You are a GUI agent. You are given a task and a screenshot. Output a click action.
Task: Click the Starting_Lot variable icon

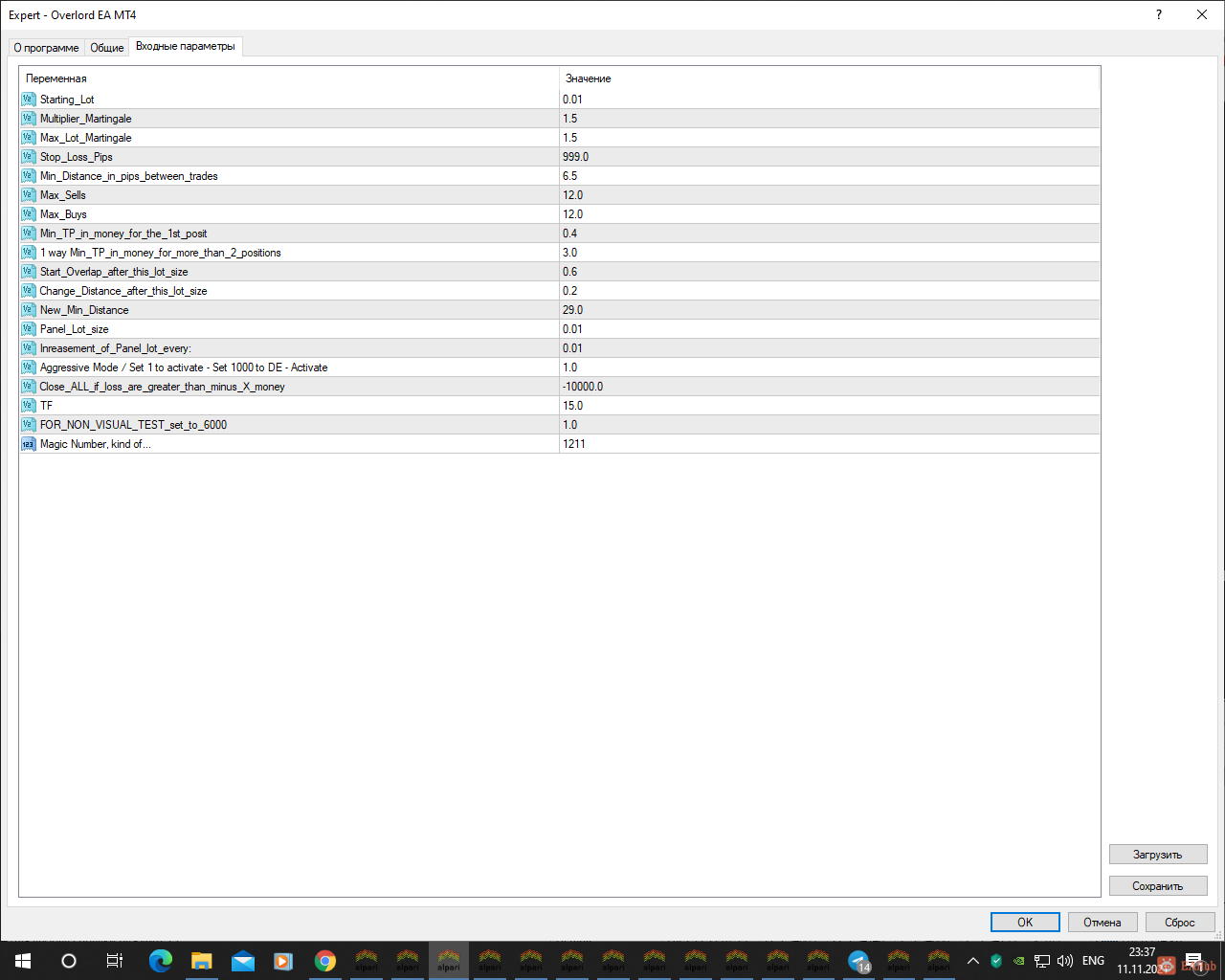tap(29, 100)
